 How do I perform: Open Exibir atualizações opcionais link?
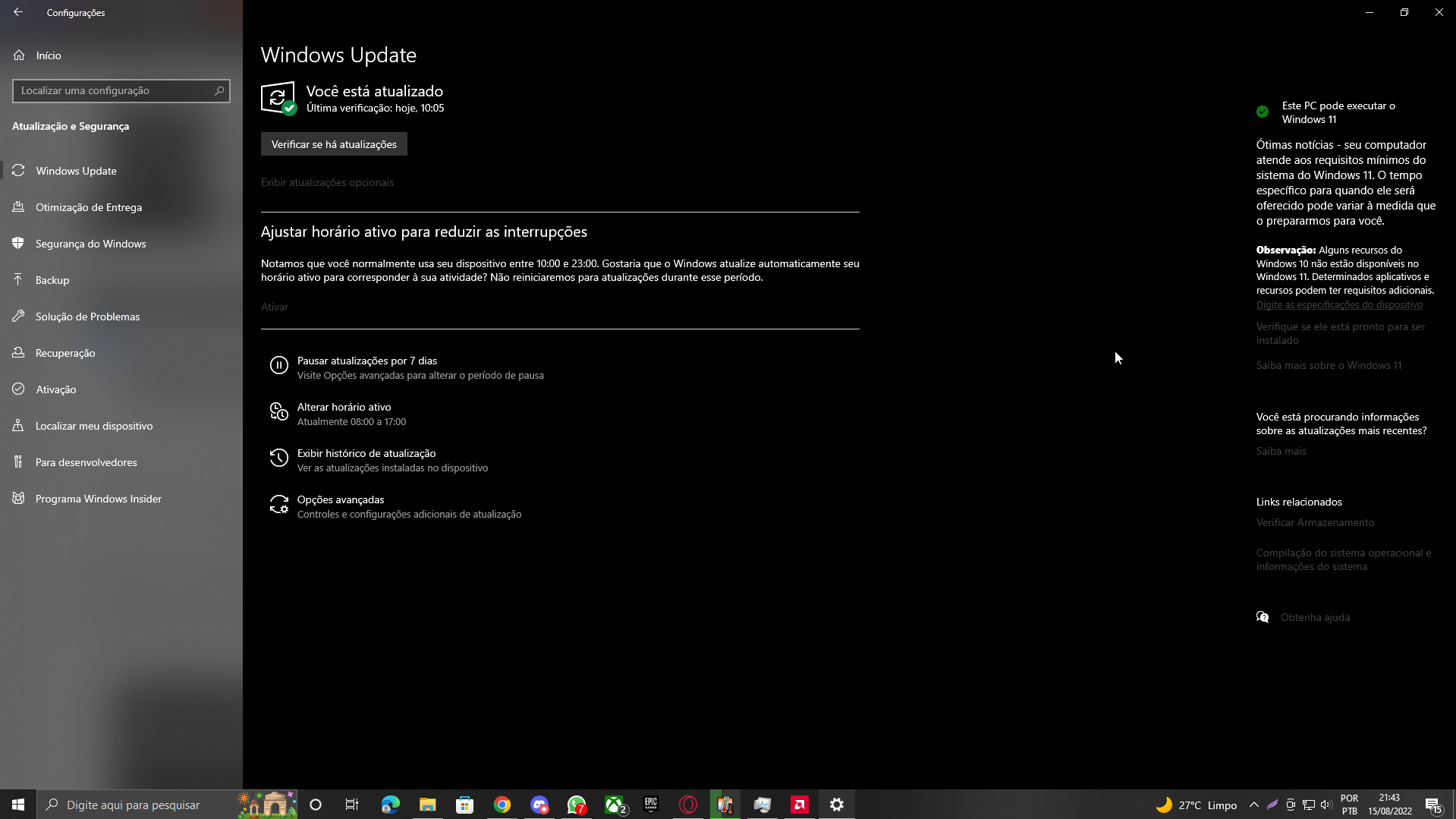327,182
